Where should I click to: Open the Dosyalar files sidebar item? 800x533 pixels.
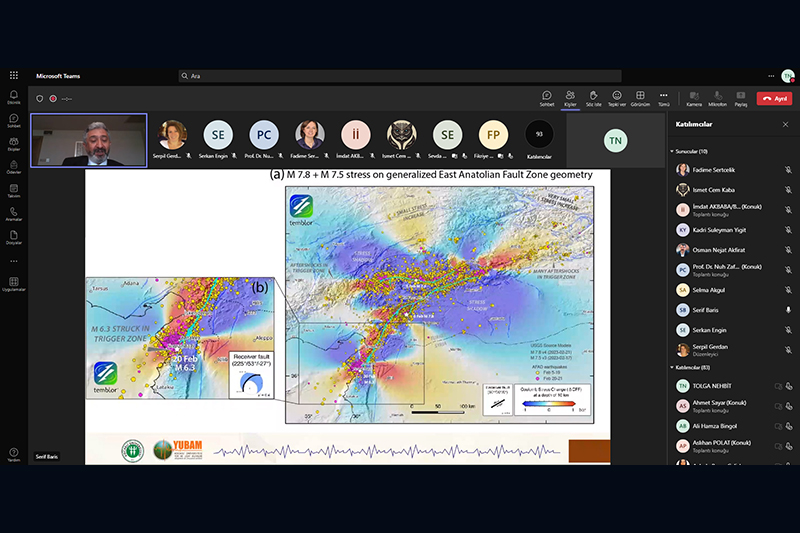(14, 237)
